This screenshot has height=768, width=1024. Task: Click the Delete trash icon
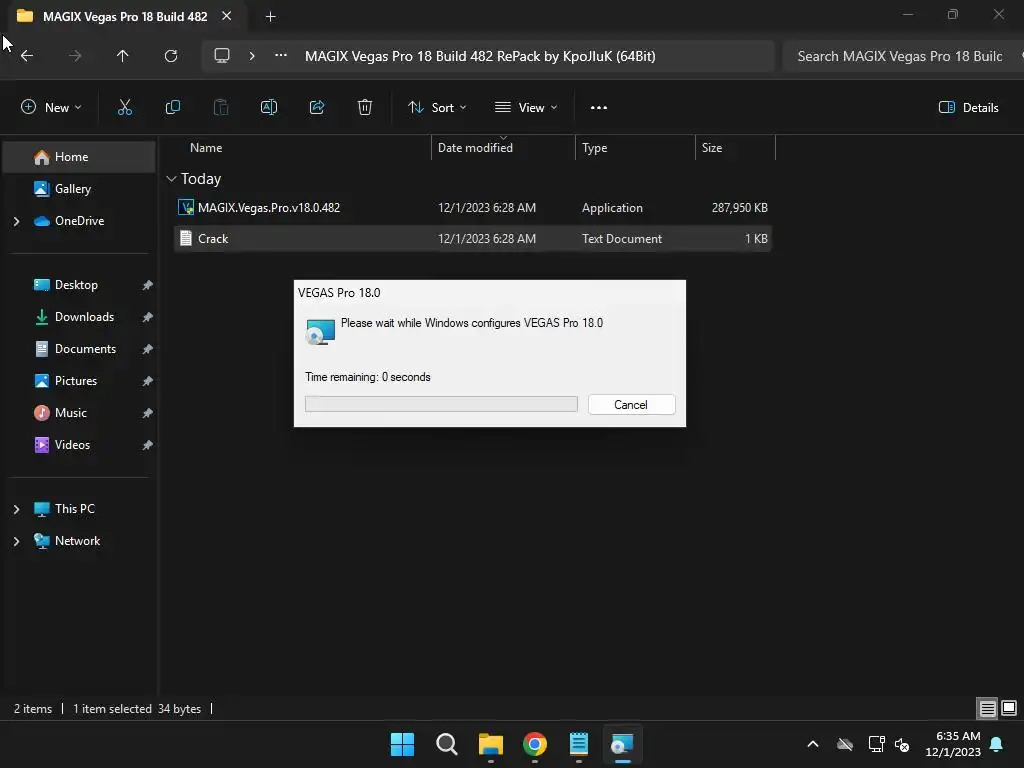365,108
